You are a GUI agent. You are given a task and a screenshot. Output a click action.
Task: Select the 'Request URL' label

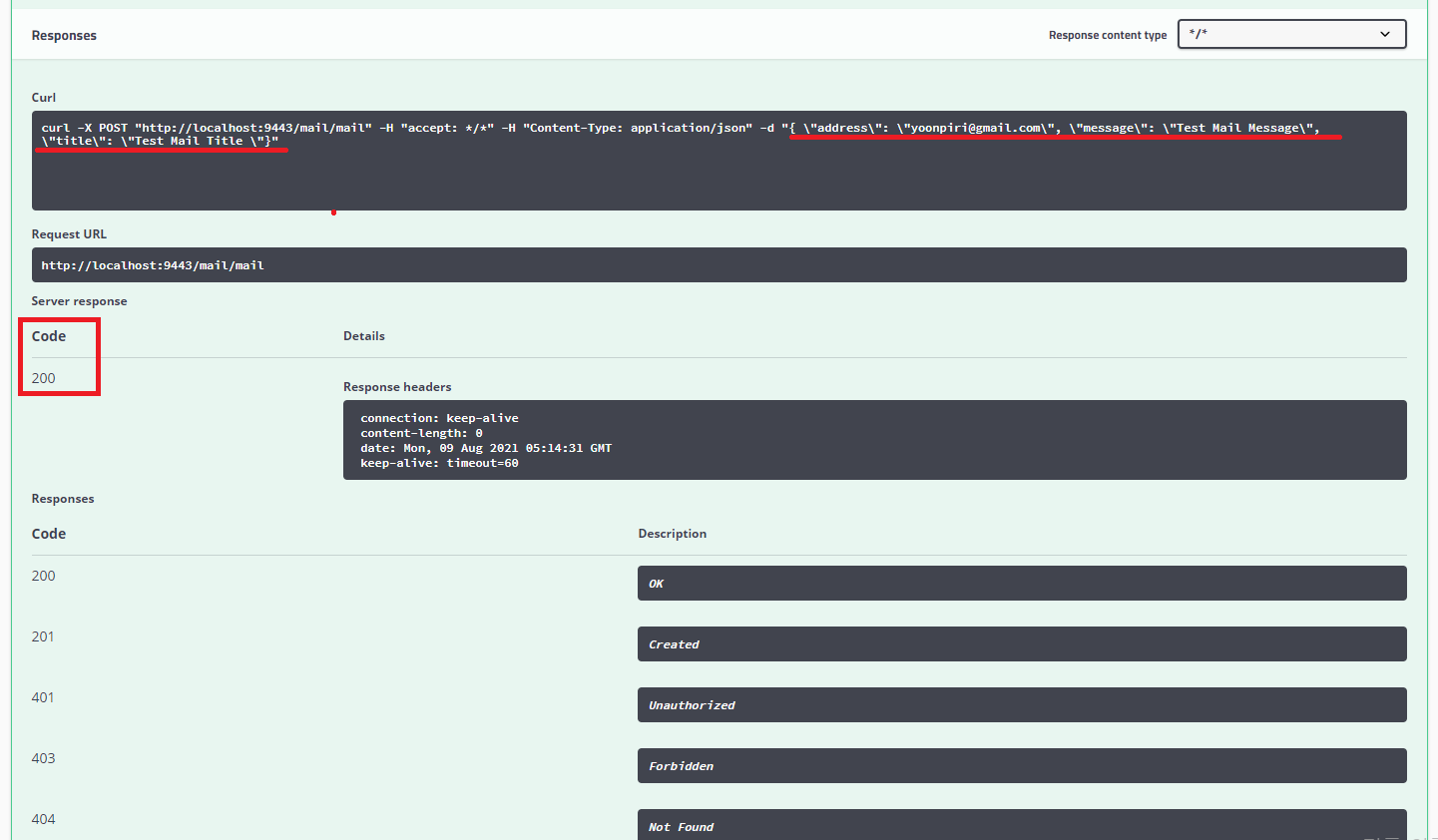pyautogui.click(x=69, y=234)
